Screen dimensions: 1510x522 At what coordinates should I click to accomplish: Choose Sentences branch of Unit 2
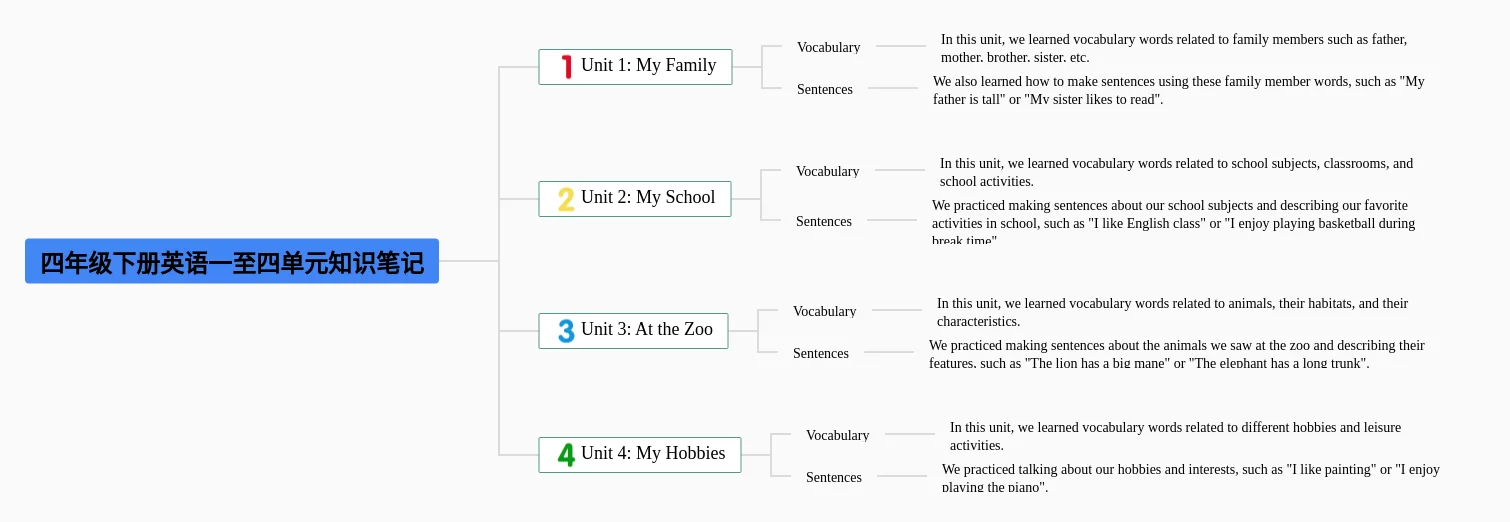click(824, 221)
